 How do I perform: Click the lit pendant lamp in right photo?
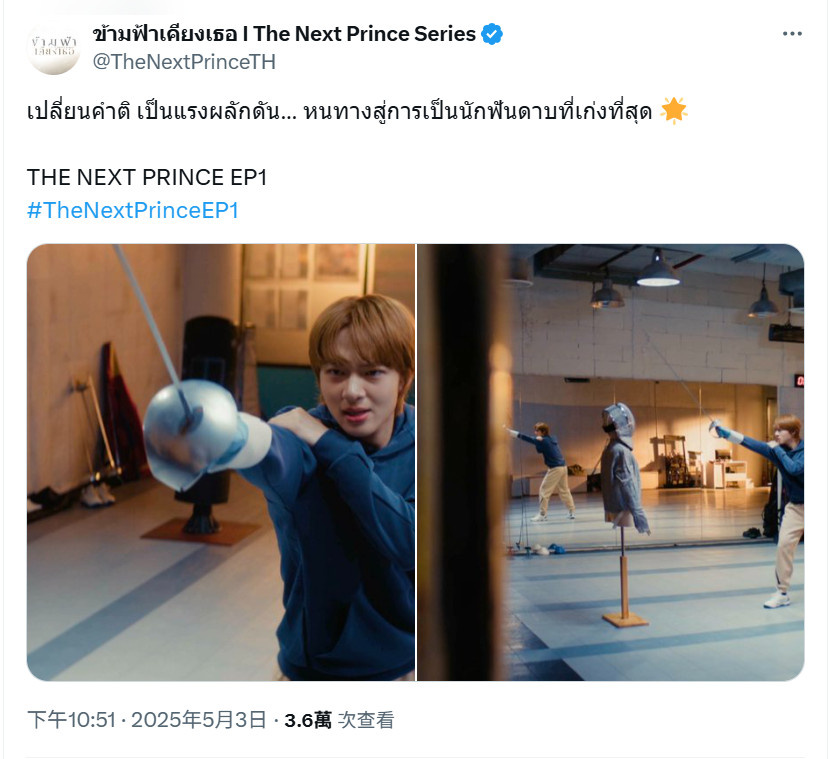(x=658, y=273)
